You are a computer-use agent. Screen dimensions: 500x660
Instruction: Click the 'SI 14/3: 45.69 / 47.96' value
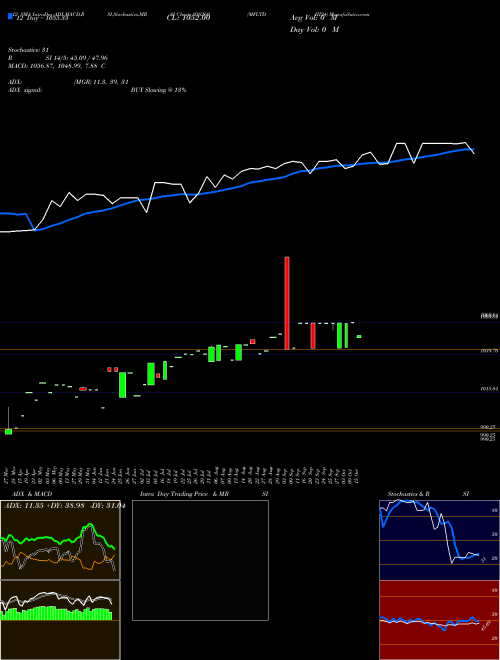pyautogui.click(x=77, y=58)
